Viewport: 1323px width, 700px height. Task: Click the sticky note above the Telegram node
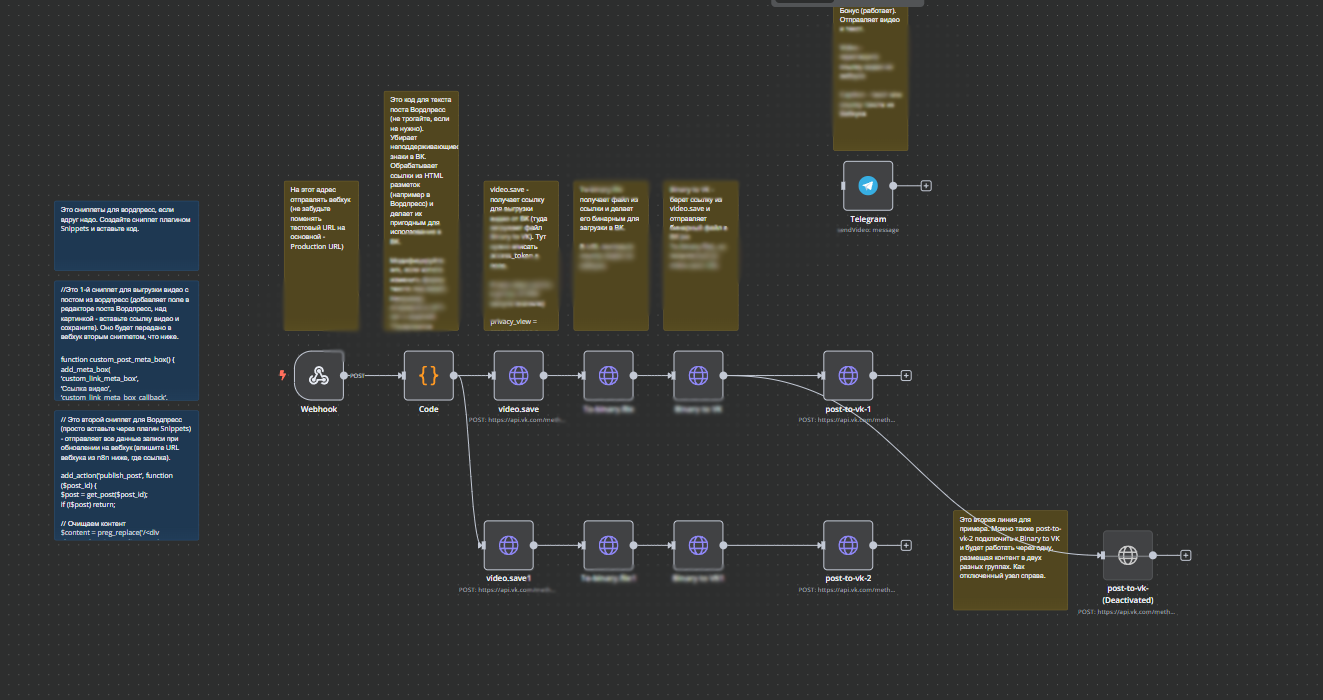870,75
